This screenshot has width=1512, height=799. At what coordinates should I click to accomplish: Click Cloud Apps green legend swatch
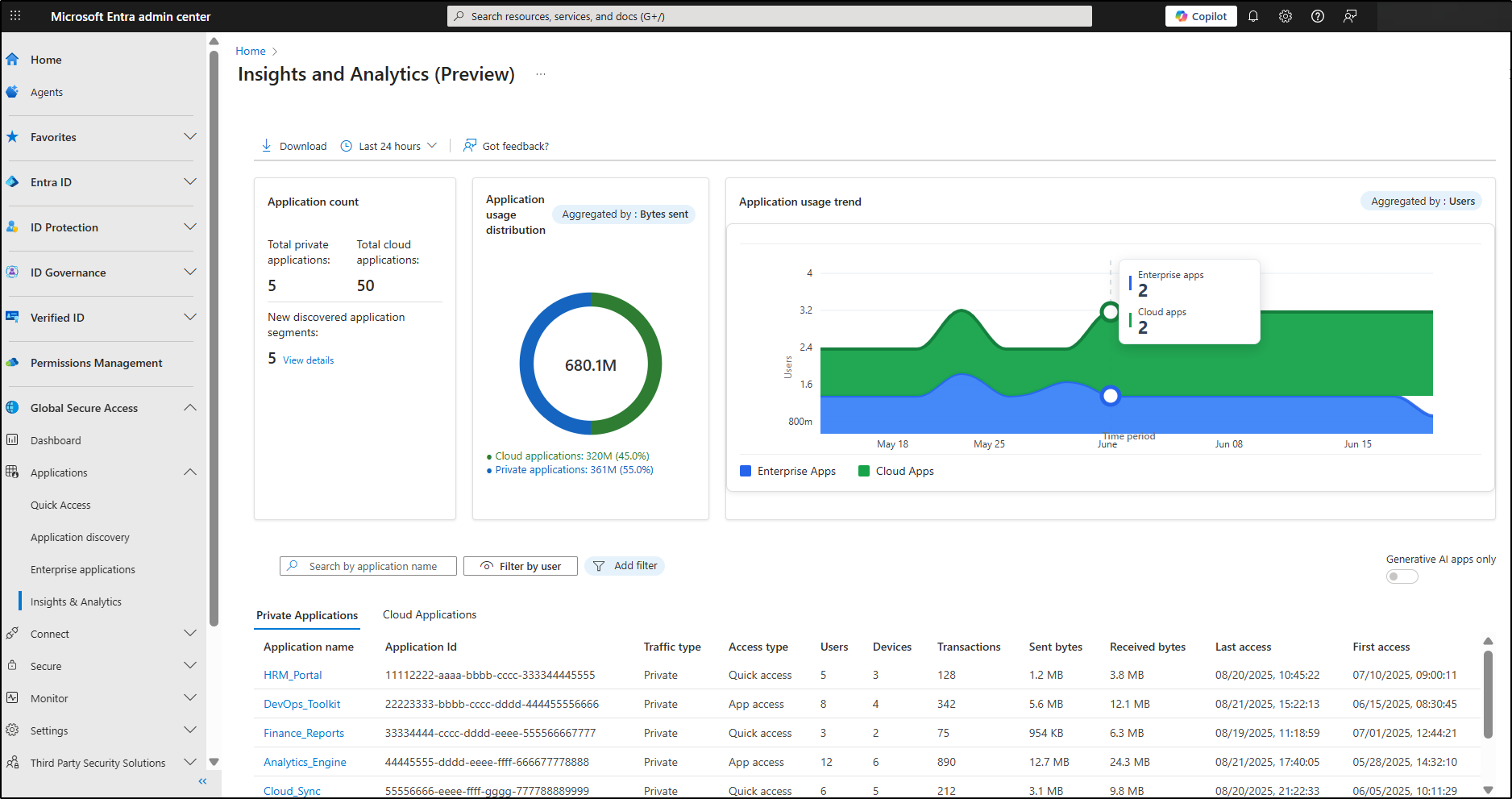864,471
